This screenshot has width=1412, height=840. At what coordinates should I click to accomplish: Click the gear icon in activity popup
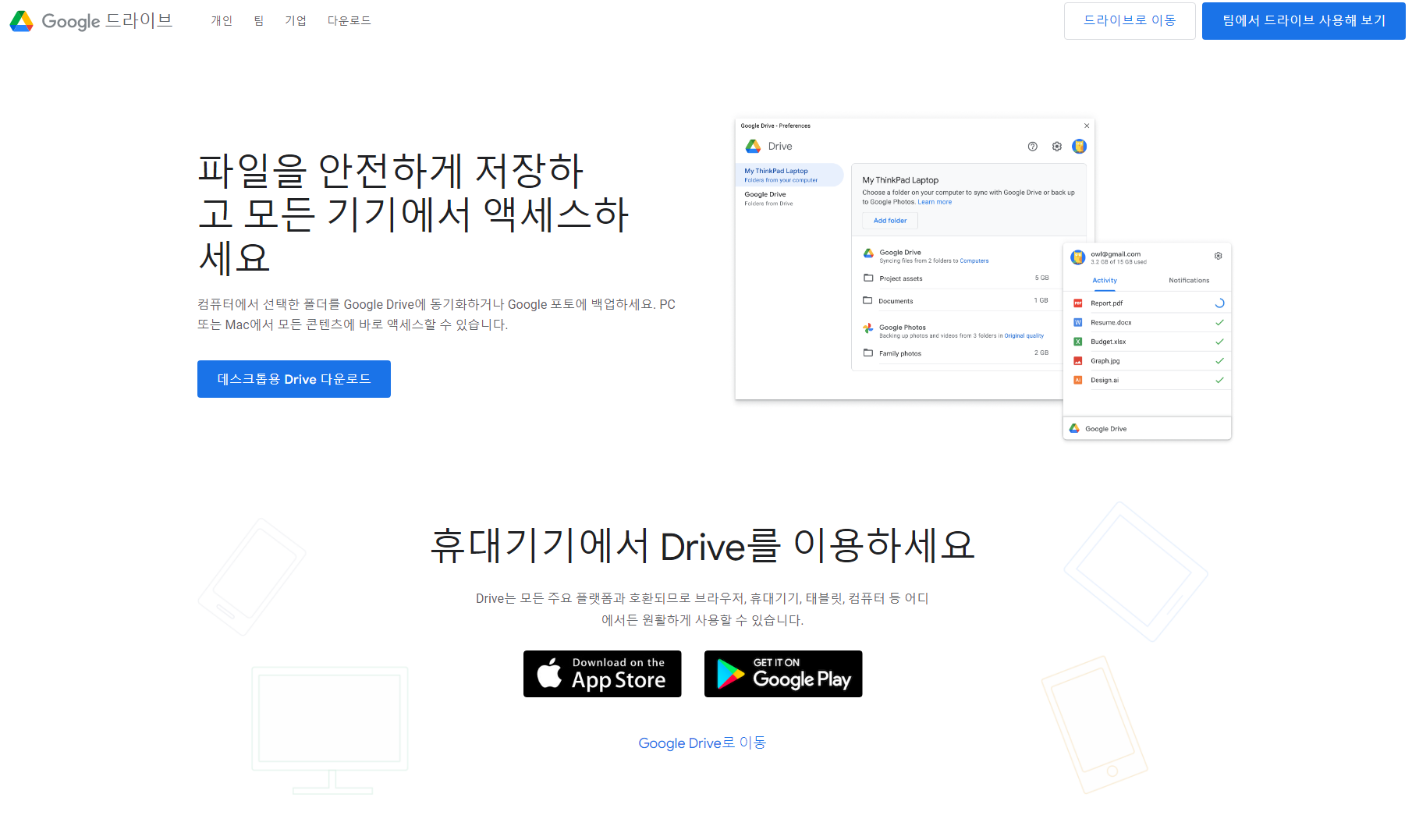(1219, 256)
